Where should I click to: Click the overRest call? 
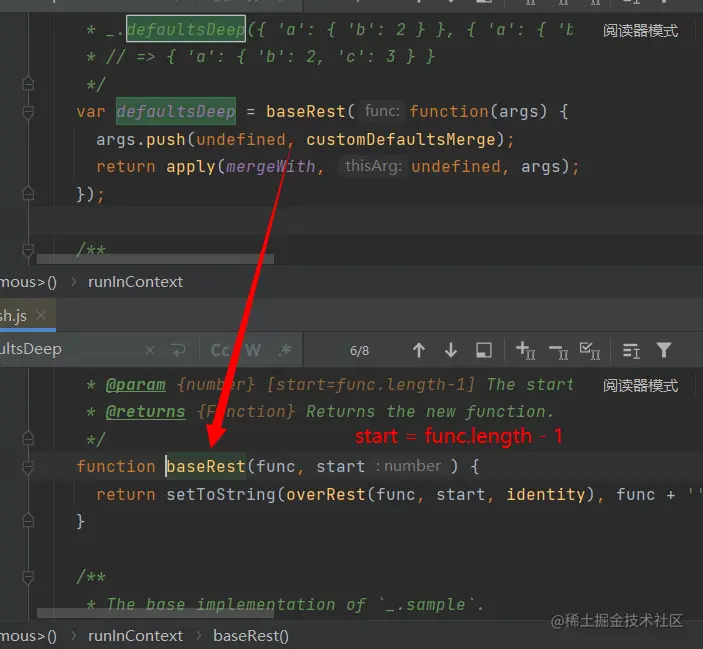coord(325,494)
